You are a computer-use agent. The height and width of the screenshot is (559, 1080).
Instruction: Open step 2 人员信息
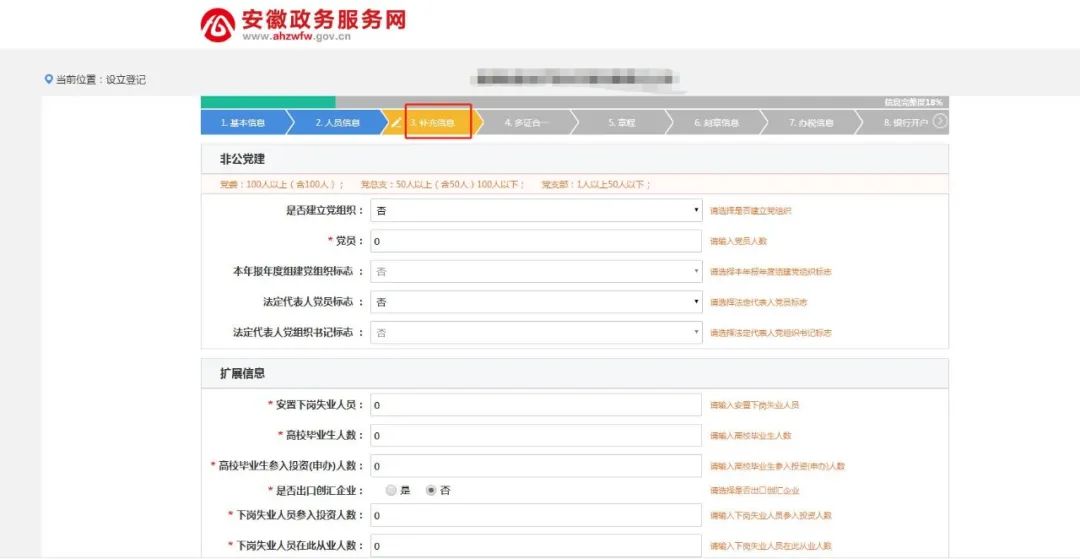[338, 123]
